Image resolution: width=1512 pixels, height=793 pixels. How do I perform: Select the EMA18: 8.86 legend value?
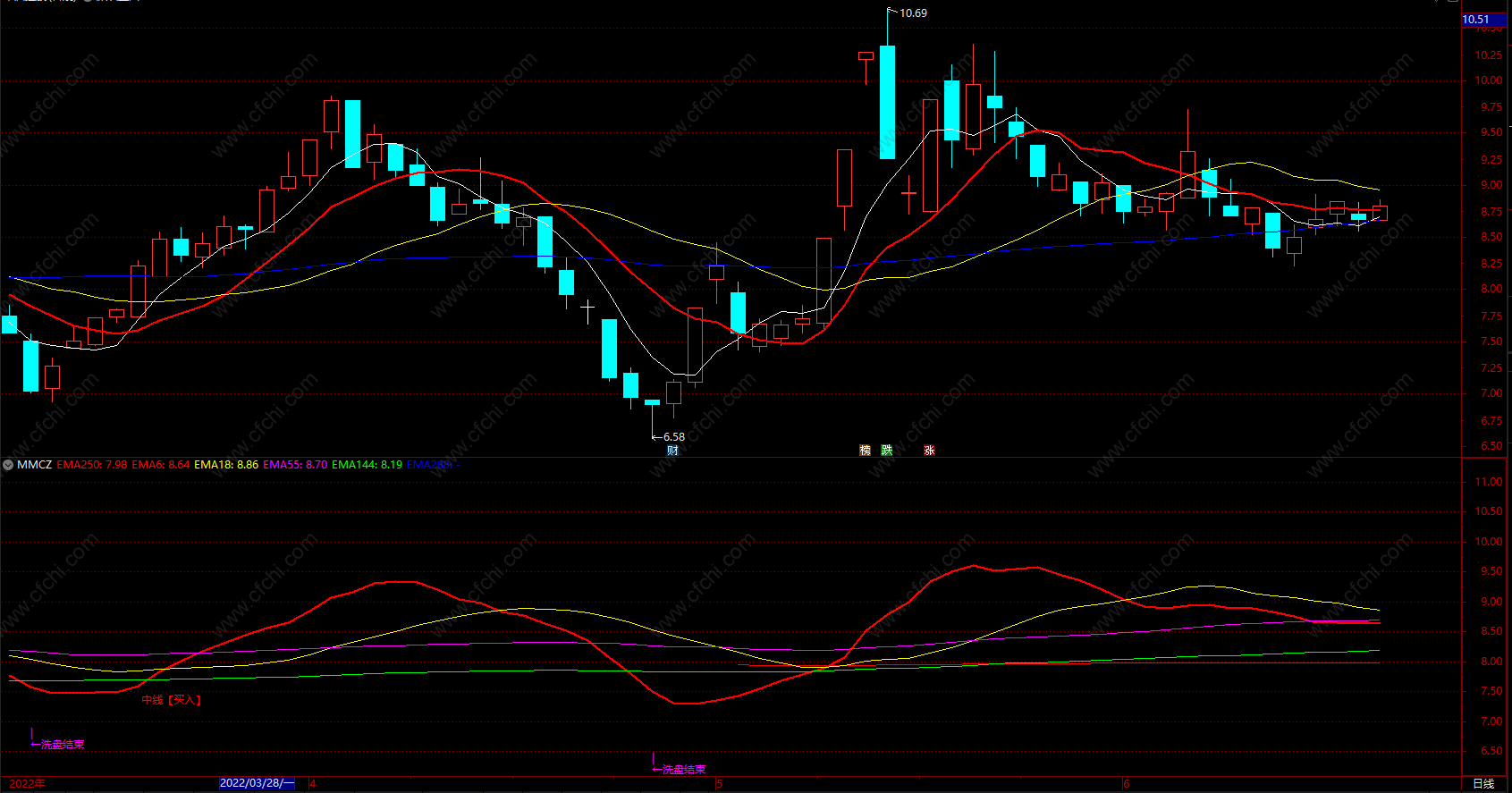coord(226,465)
